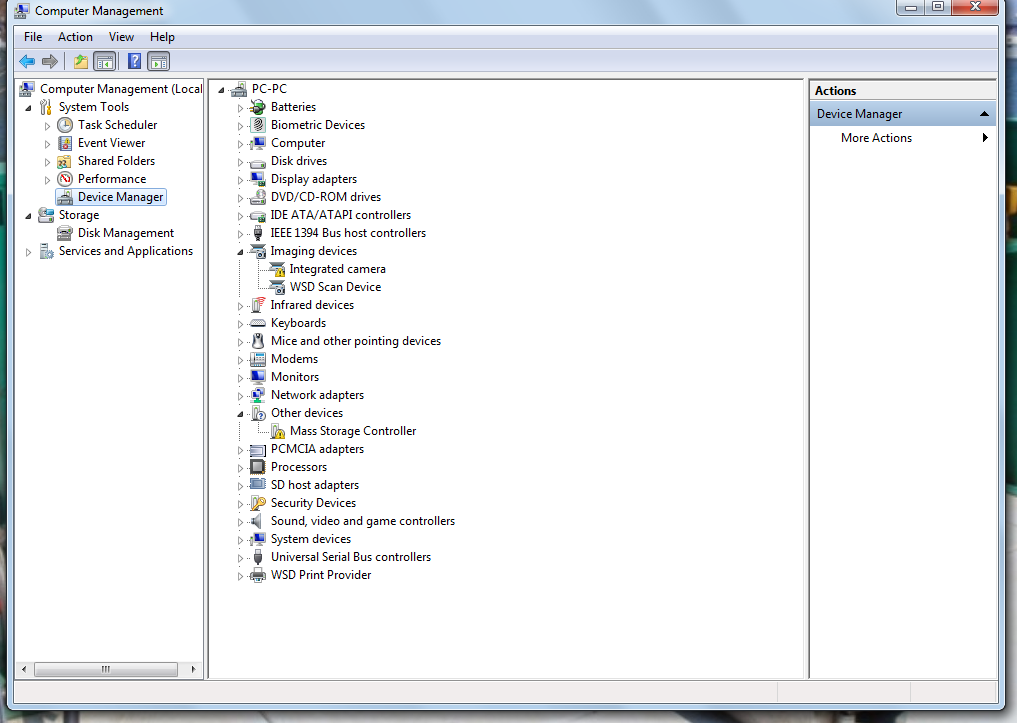
Task: Select the Computer Management (Local) root
Action: (121, 89)
